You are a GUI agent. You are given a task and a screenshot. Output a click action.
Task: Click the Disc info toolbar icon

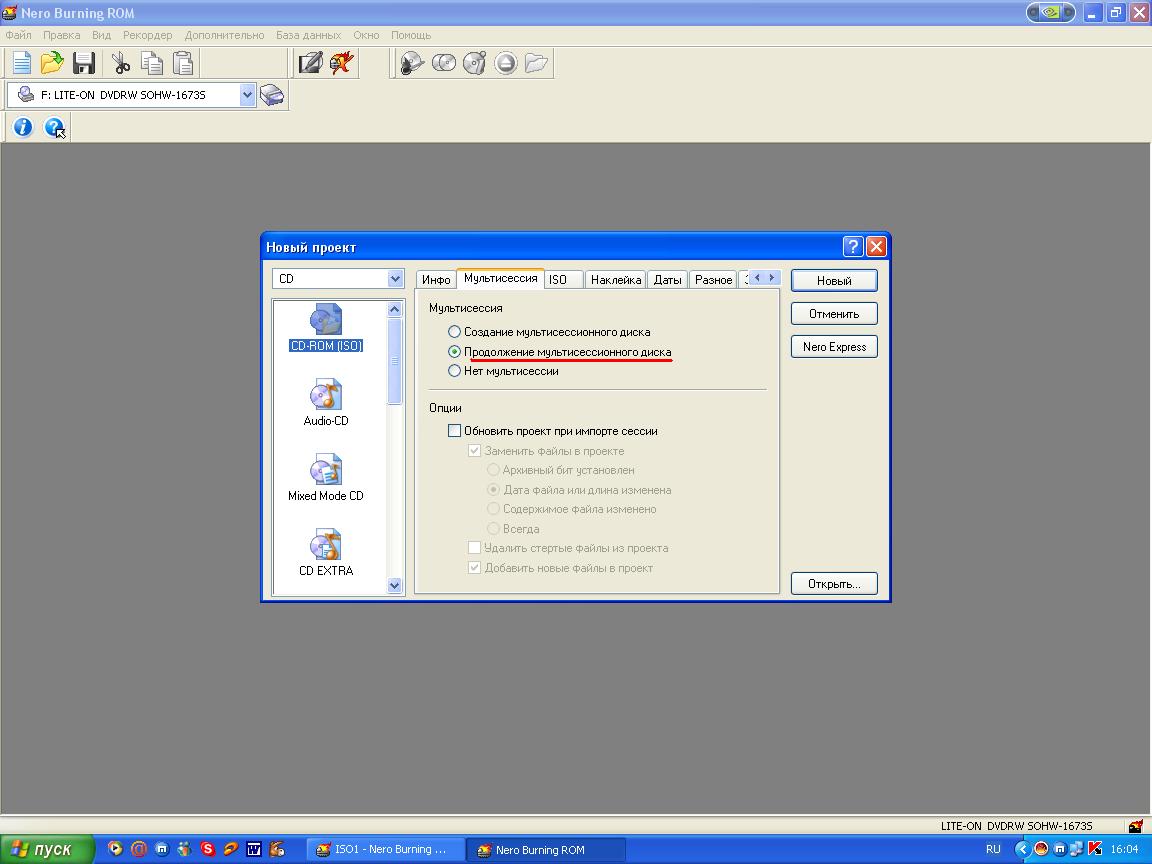coord(412,63)
